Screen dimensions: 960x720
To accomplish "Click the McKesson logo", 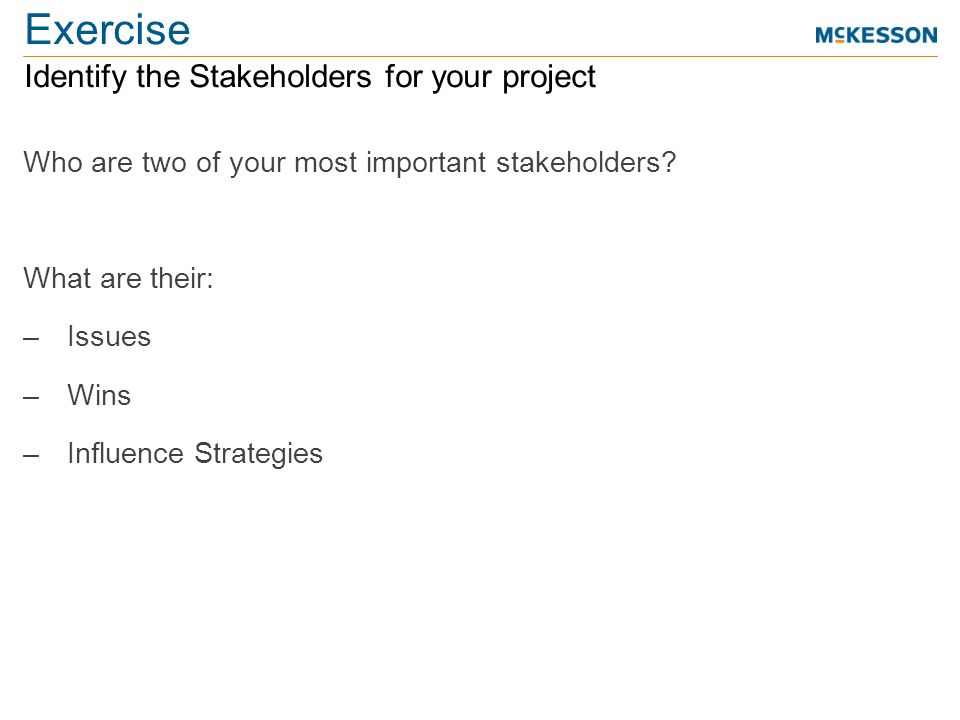I will click(876, 35).
